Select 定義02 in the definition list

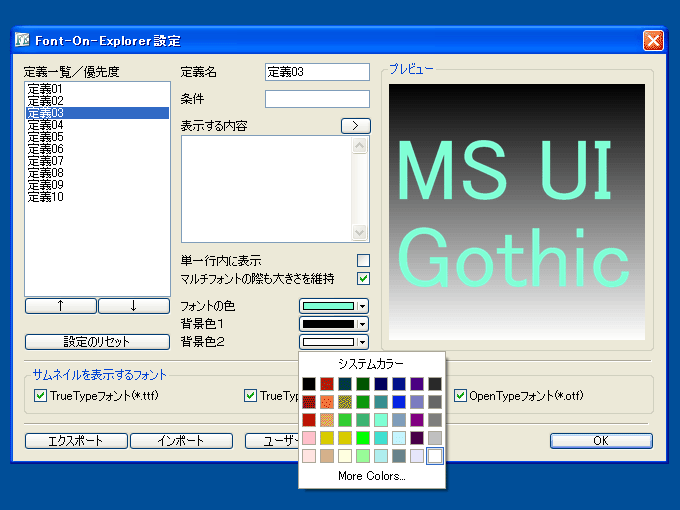[97, 101]
